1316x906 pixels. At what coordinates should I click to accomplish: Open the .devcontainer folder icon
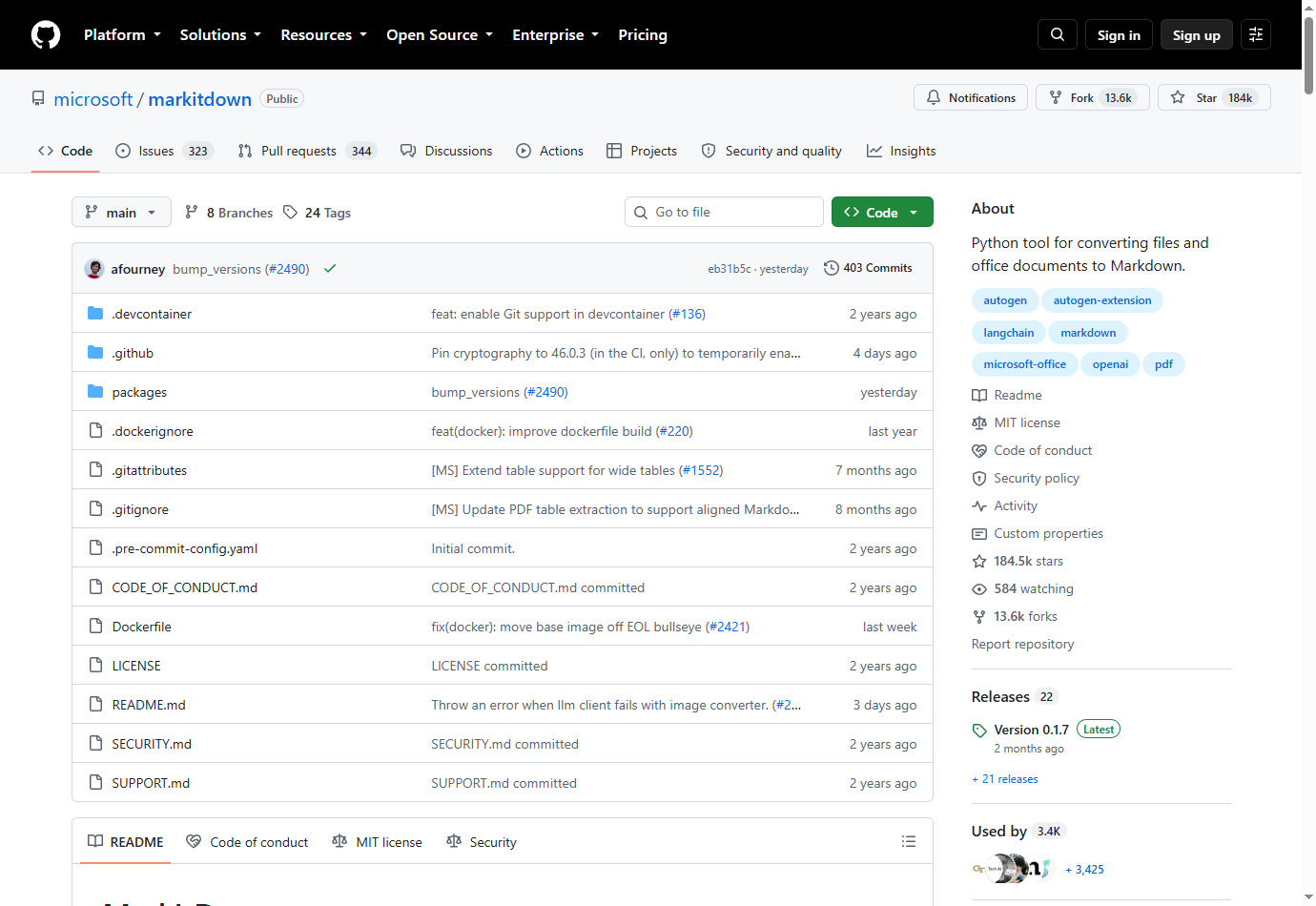pyautogui.click(x=95, y=314)
